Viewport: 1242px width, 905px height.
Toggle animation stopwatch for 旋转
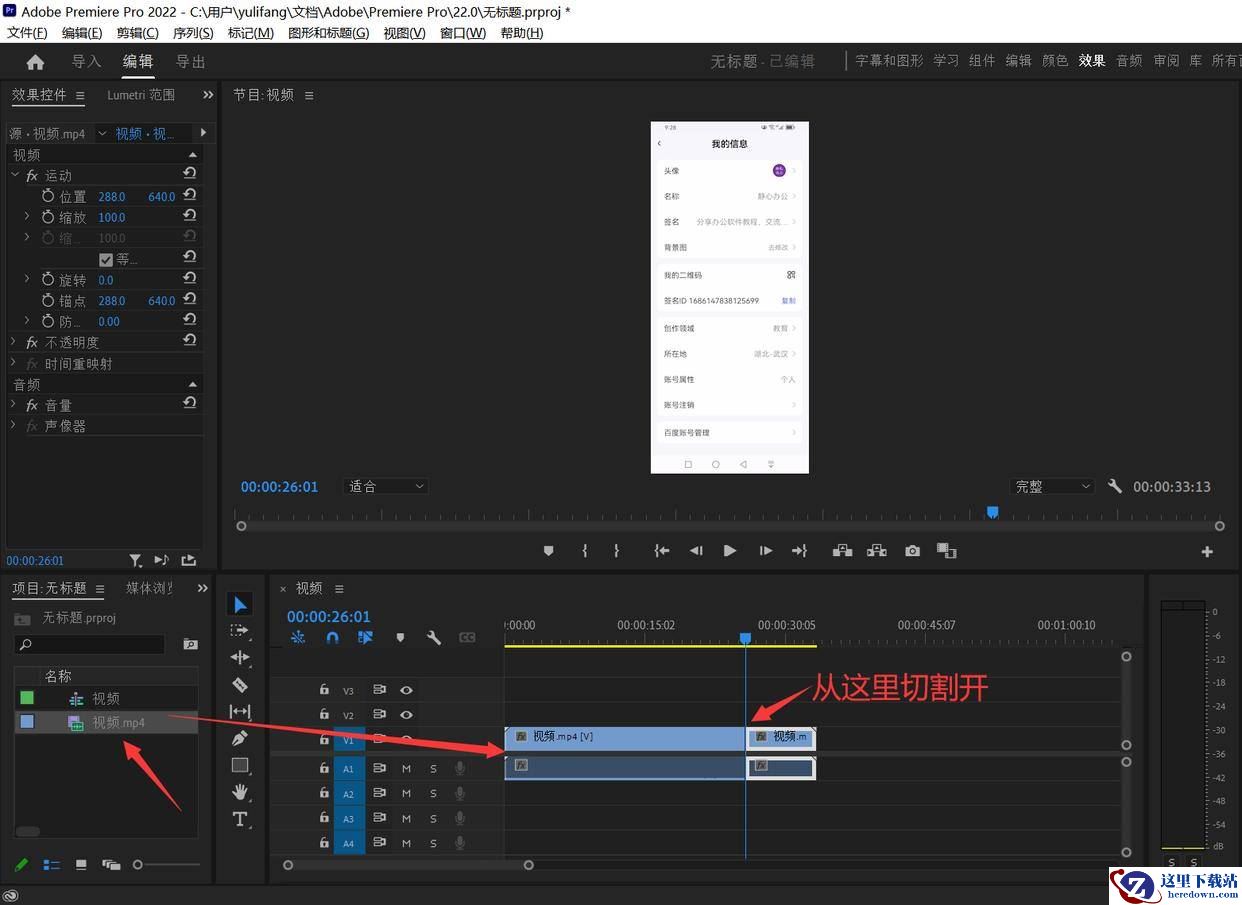click(48, 280)
